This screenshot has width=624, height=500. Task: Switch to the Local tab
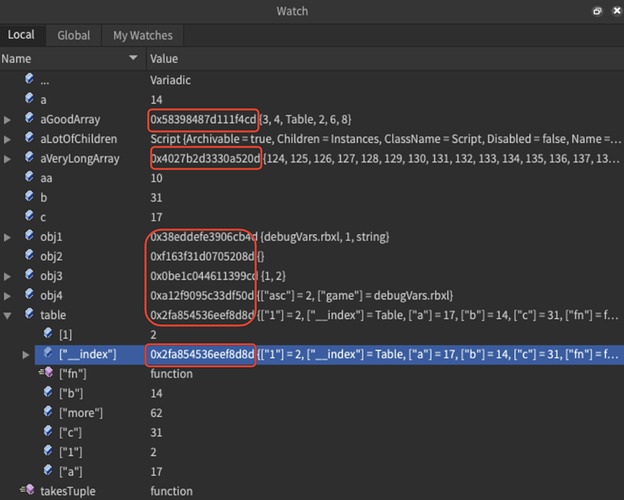click(21, 35)
